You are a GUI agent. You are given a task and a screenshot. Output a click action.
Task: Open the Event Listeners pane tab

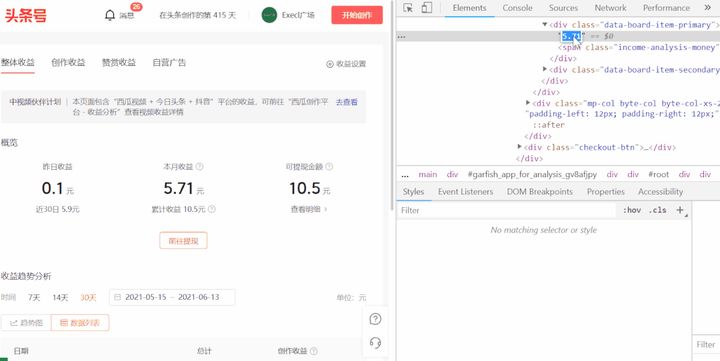465,192
